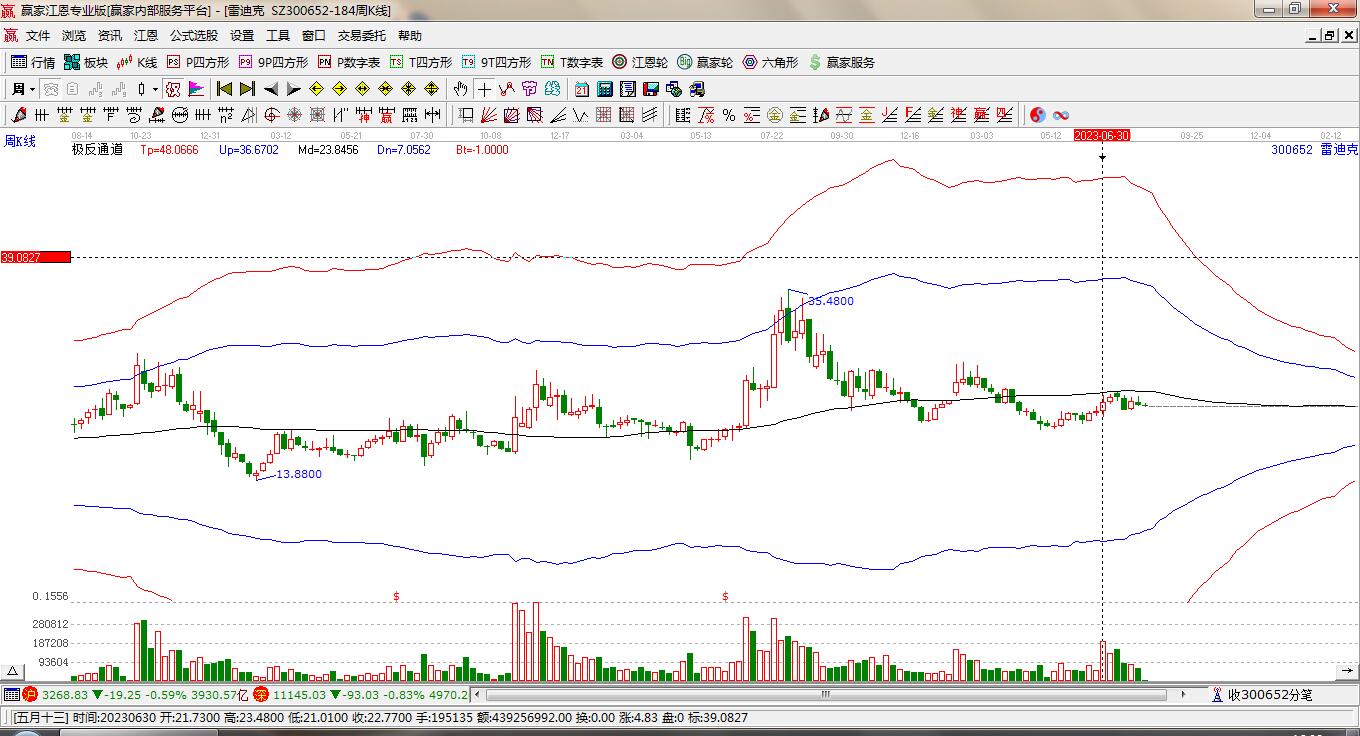The image size is (1360, 736).
Task: Open the T四方形 tool
Action: (x=421, y=62)
